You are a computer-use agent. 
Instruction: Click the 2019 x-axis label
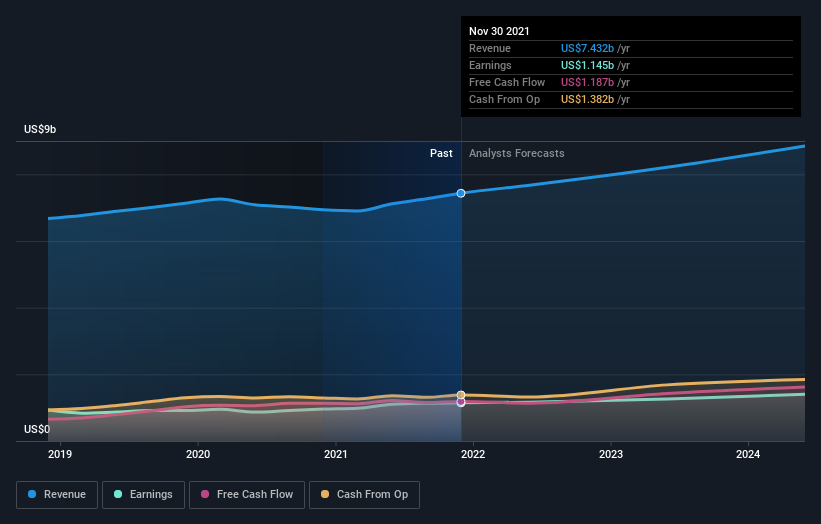pyautogui.click(x=60, y=454)
